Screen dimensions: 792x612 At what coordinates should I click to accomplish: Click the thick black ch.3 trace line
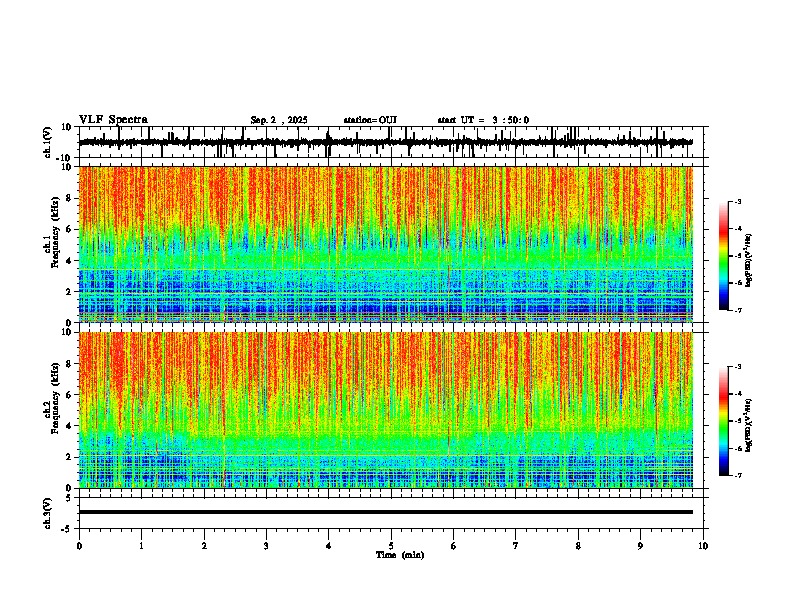(x=386, y=512)
